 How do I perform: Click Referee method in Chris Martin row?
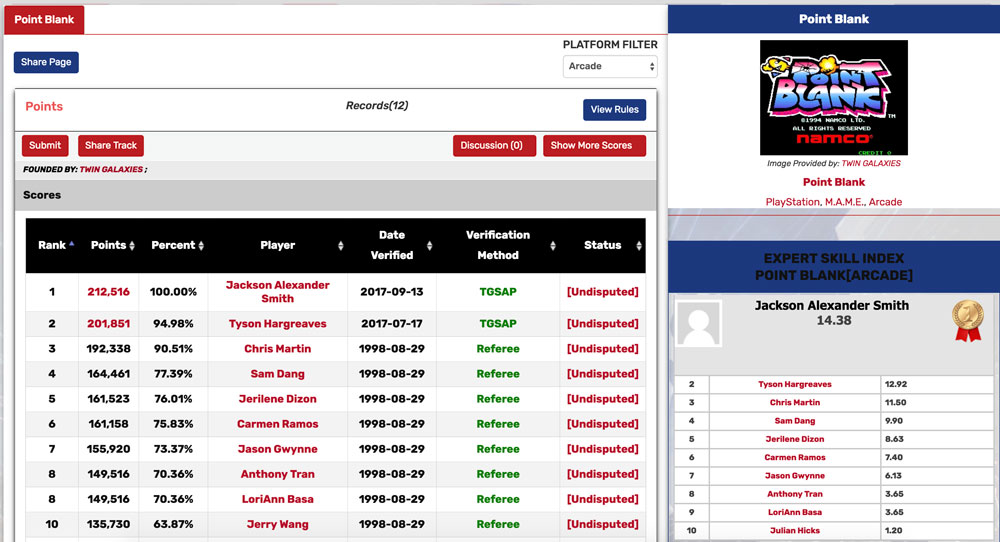[x=498, y=349]
